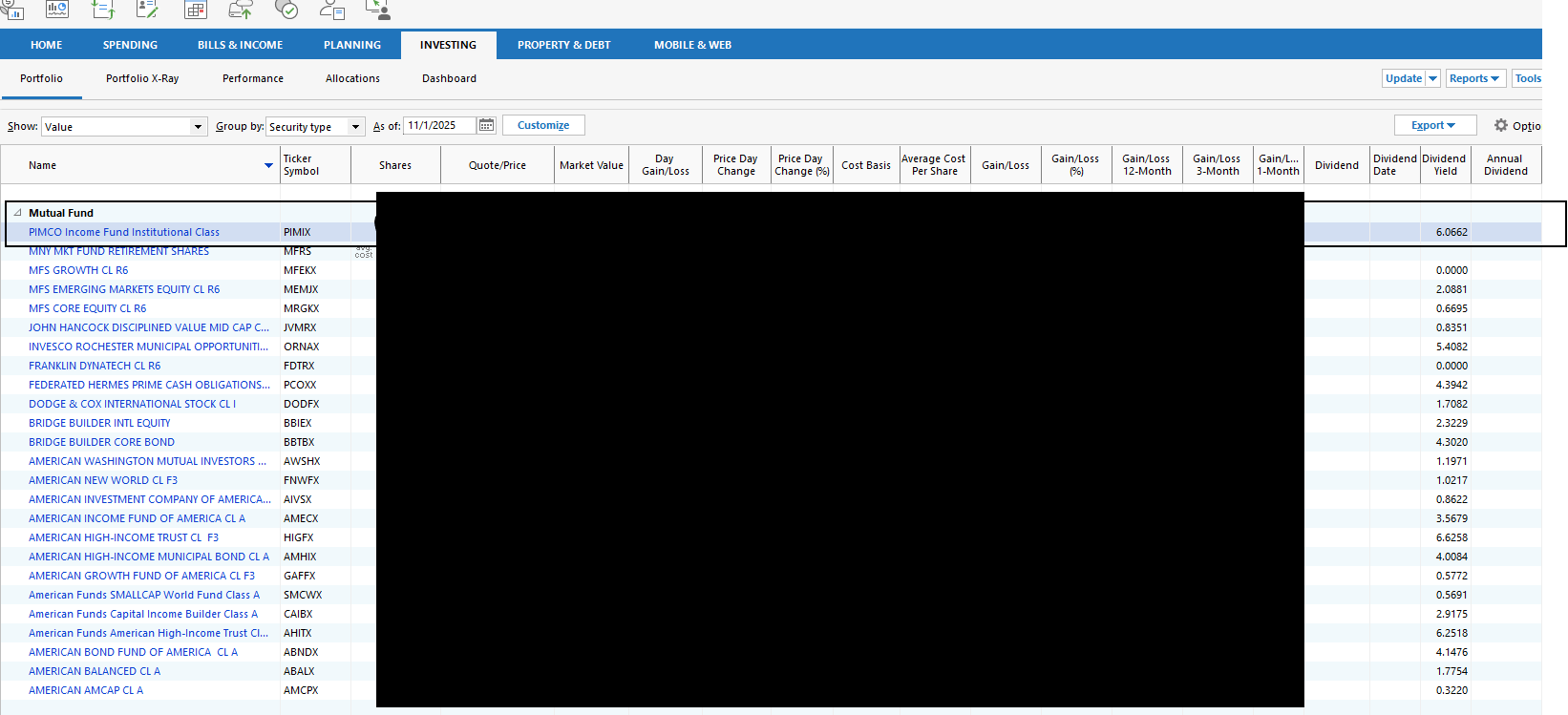Switch to the SPENDING tab
The image size is (1568, 715).
pyautogui.click(x=130, y=45)
